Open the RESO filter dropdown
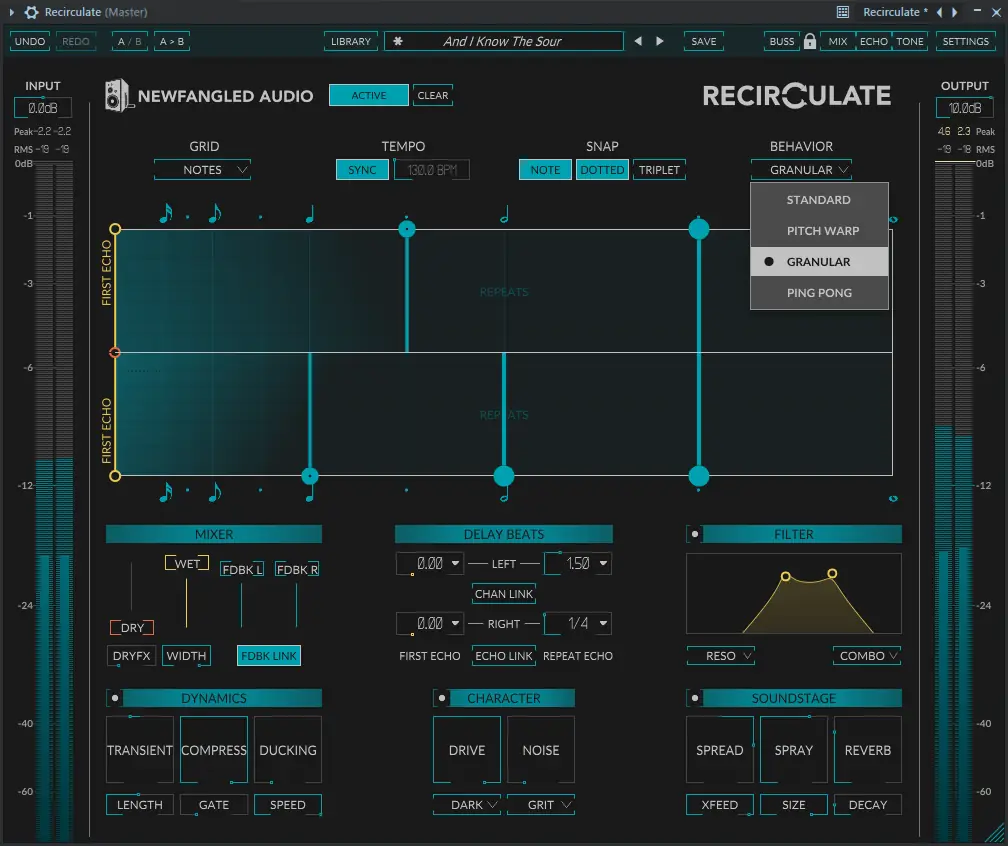 721,656
